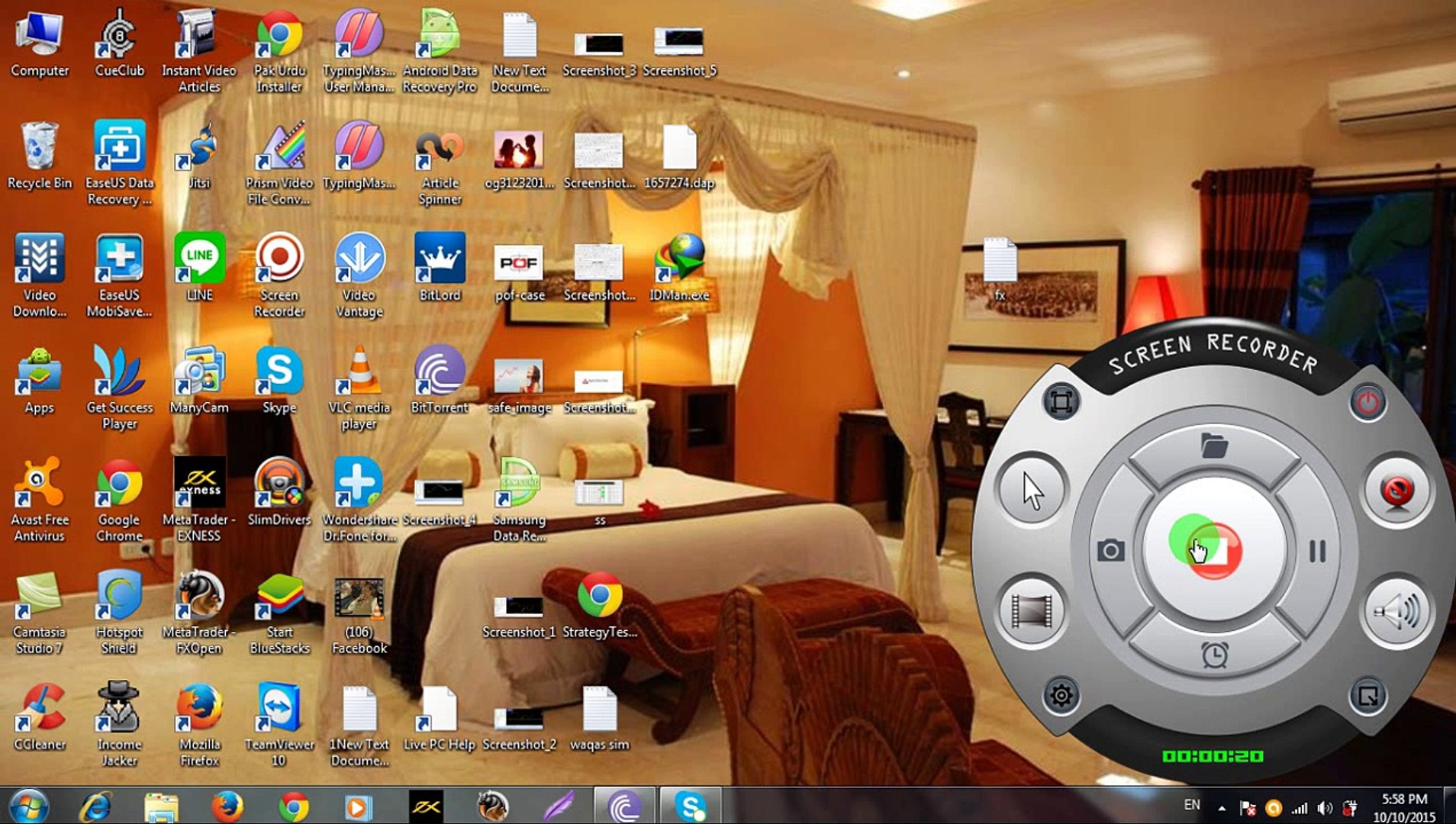Pause the recording in Screen Recorder
The width and height of the screenshot is (1456, 824).
click(1317, 551)
